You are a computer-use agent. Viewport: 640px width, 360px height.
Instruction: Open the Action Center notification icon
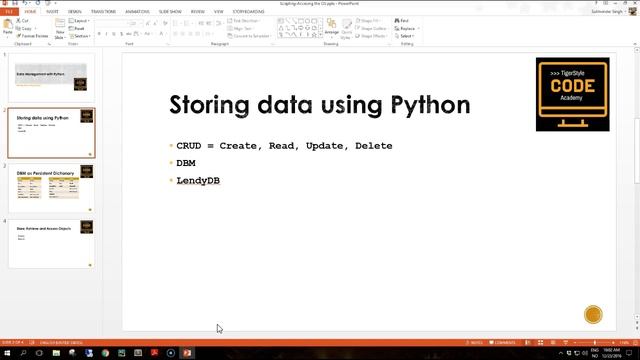(x=629, y=353)
